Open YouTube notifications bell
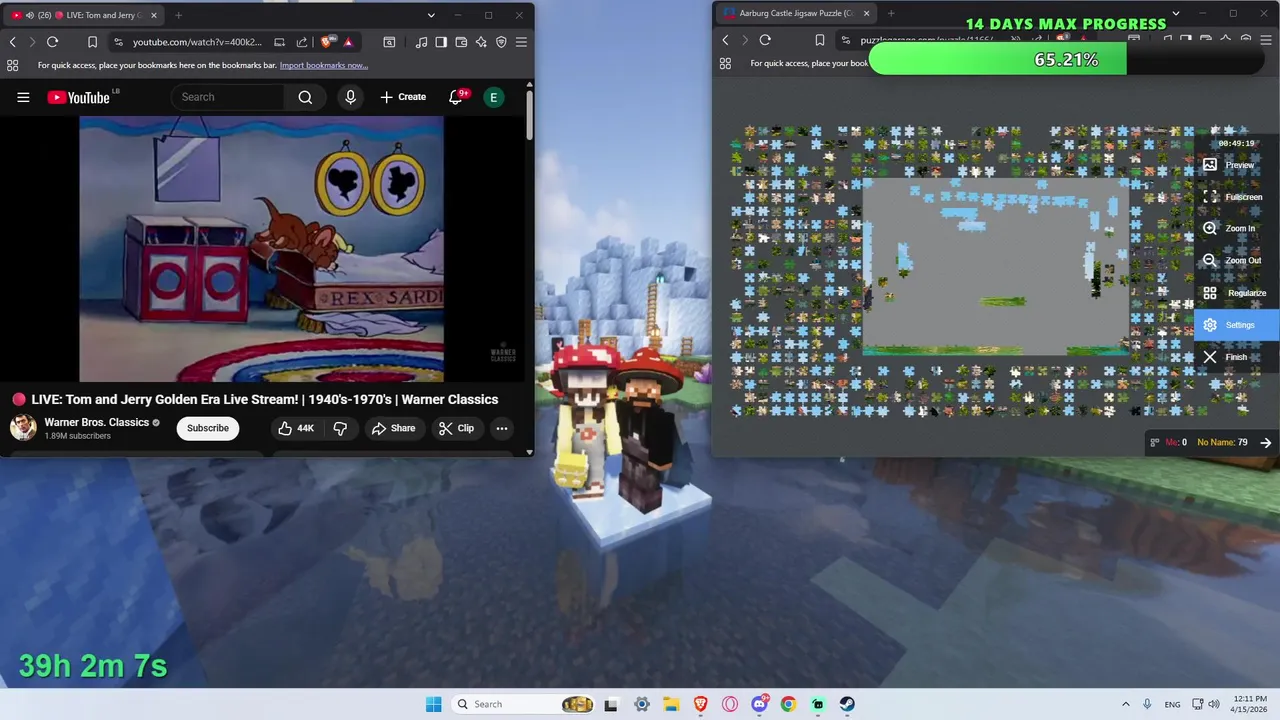 456,97
